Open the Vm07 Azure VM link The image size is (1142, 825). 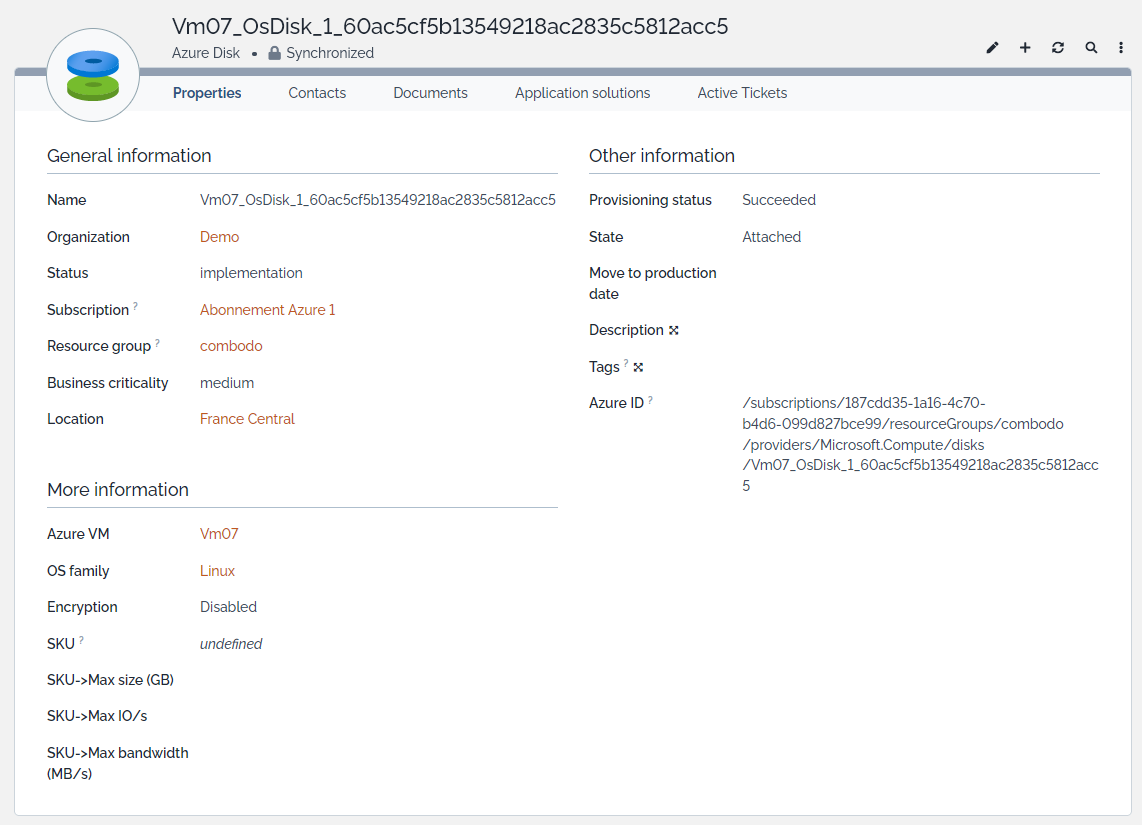tap(219, 534)
